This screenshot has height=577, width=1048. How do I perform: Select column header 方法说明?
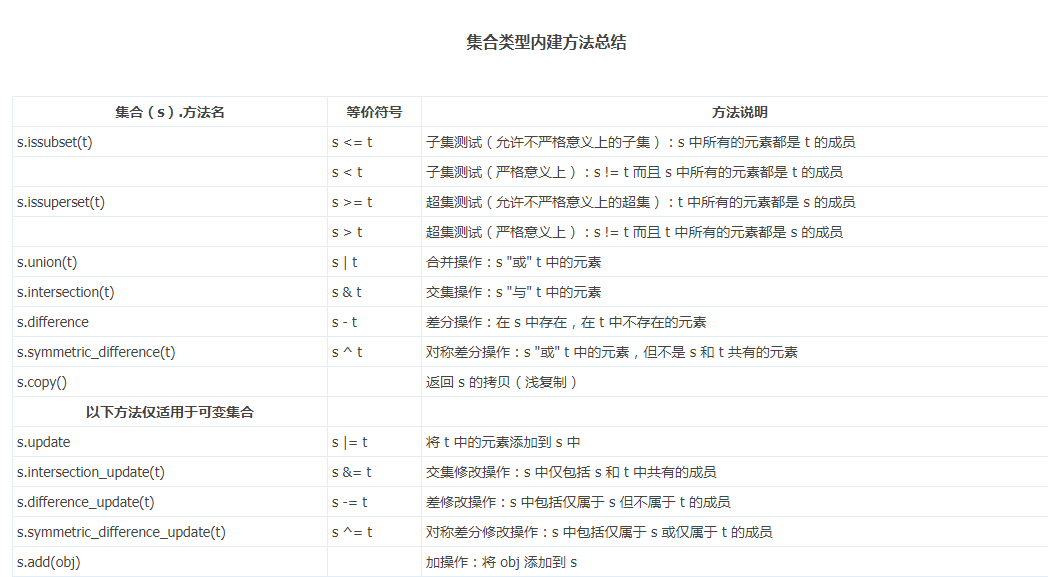click(x=739, y=112)
